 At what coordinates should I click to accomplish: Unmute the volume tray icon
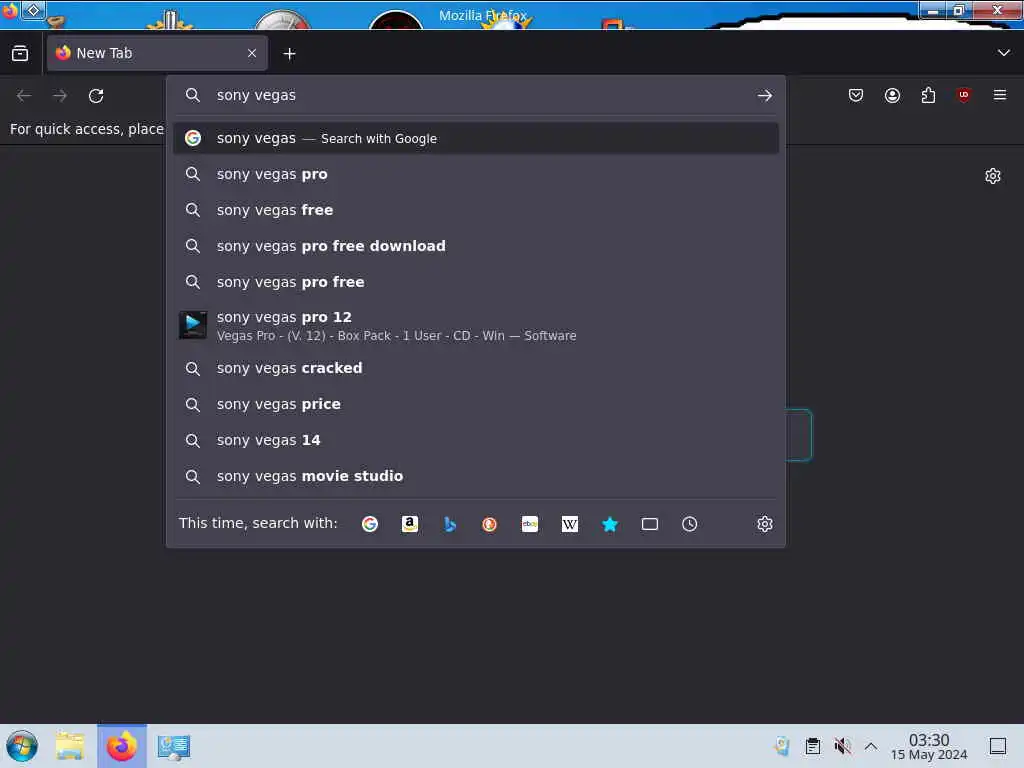pyautogui.click(x=842, y=746)
